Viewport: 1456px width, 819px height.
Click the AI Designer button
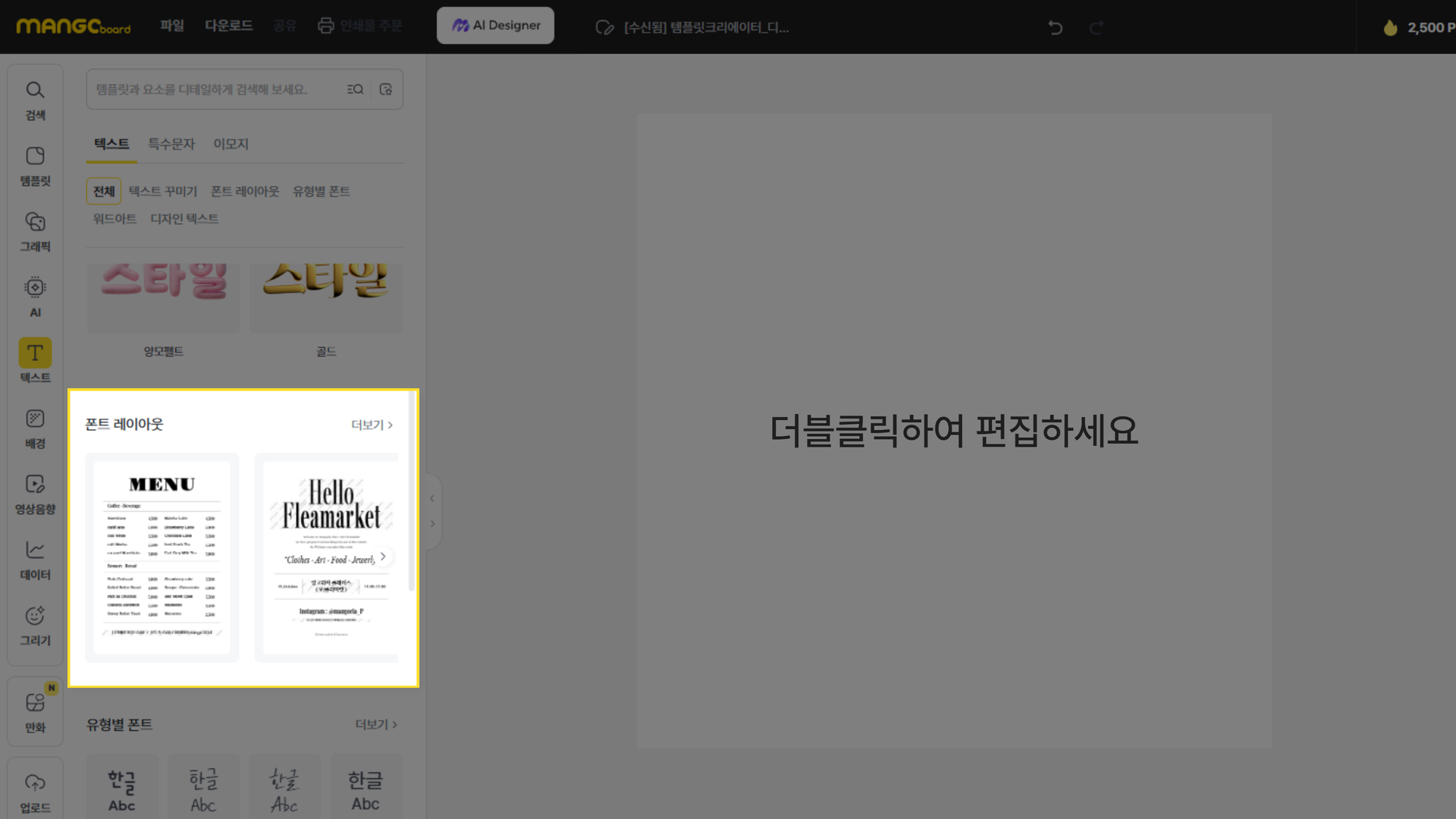tap(495, 26)
